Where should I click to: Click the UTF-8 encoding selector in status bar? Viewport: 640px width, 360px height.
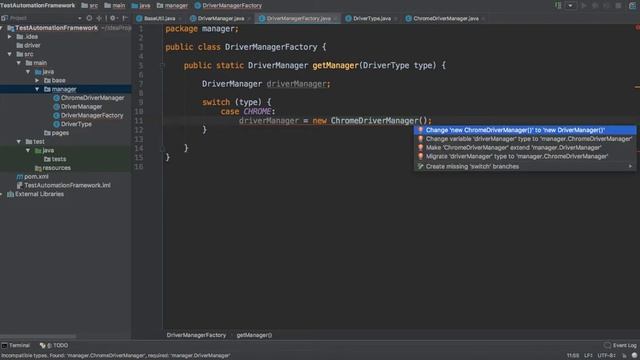tap(607, 356)
